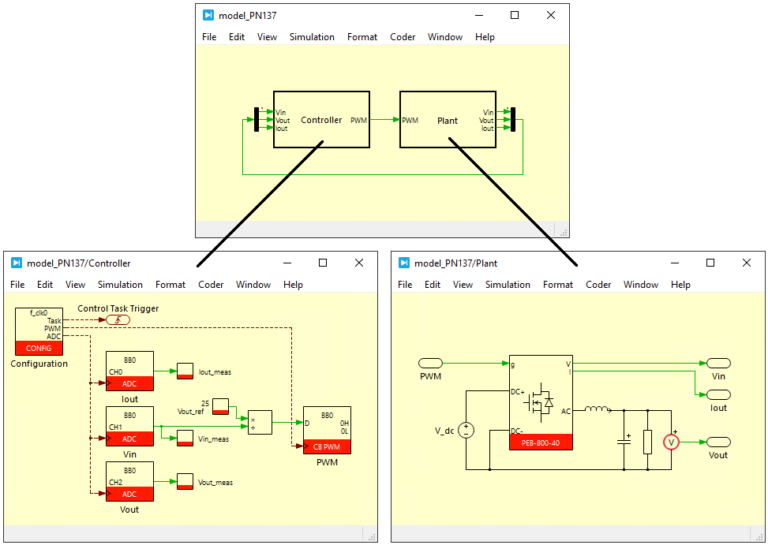This screenshot has height=545, width=768.
Task: Select the inductor in Plant window
Action: 598,409
